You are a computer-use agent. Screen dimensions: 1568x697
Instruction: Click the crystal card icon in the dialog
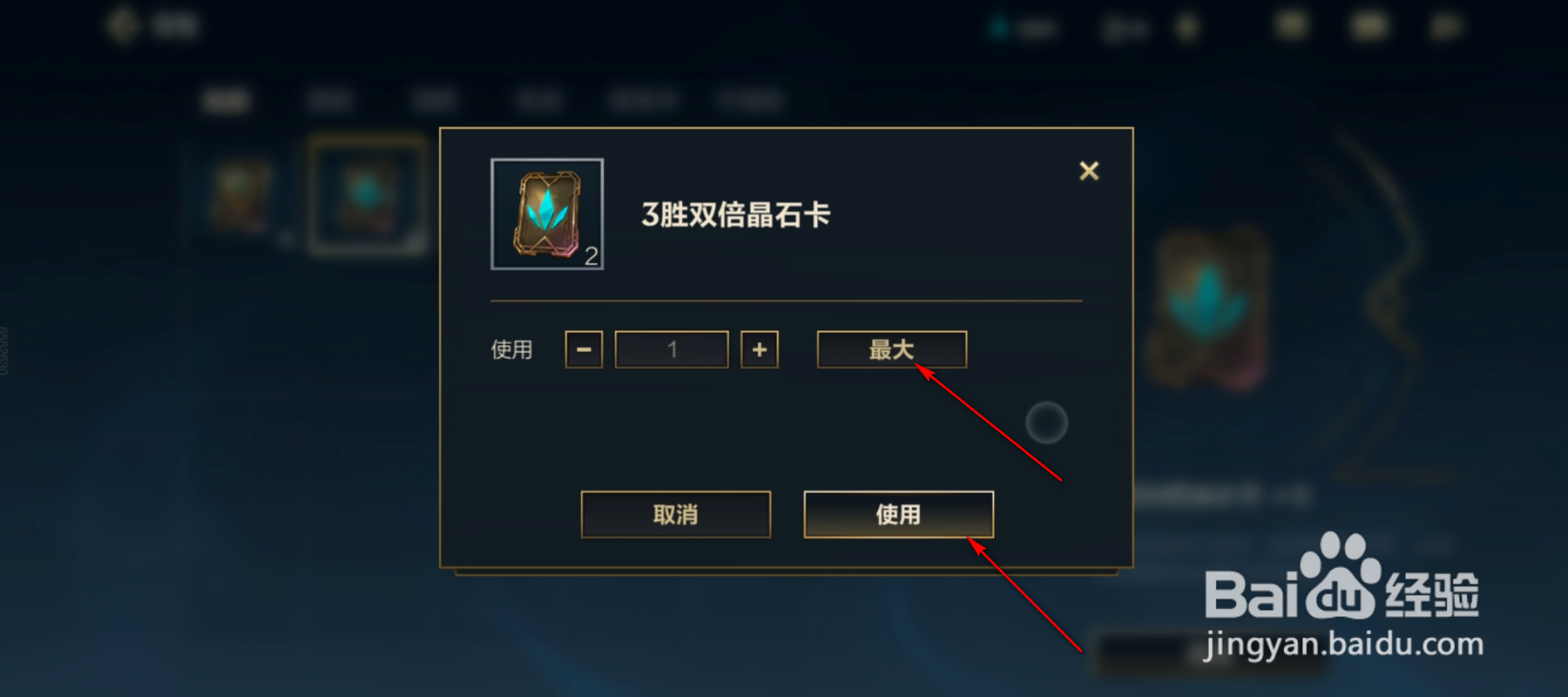(547, 214)
